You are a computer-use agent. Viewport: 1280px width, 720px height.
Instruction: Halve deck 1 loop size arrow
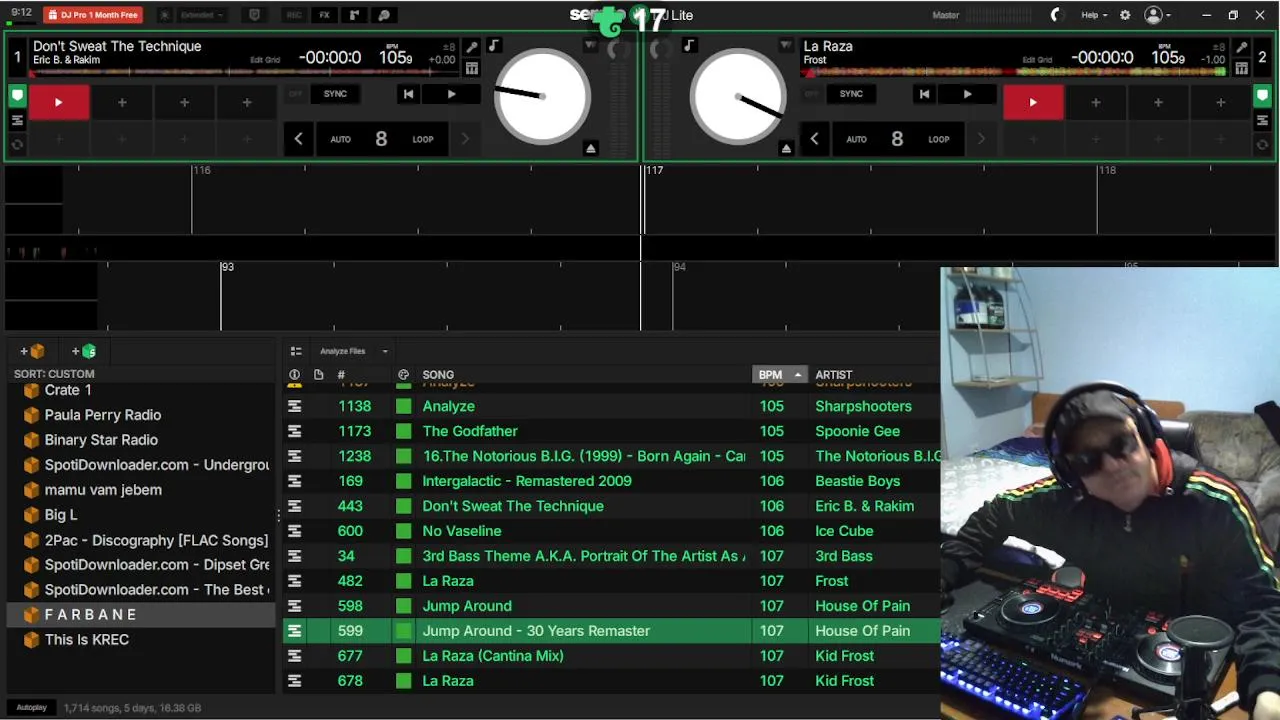pyautogui.click(x=298, y=140)
